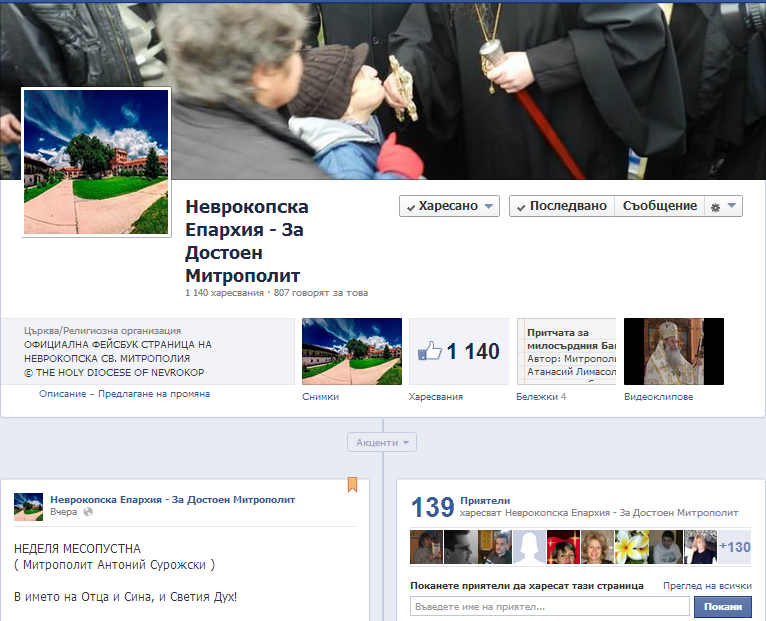
Task: Click the Църква/Религиозна организация category text
Action: 102,331
